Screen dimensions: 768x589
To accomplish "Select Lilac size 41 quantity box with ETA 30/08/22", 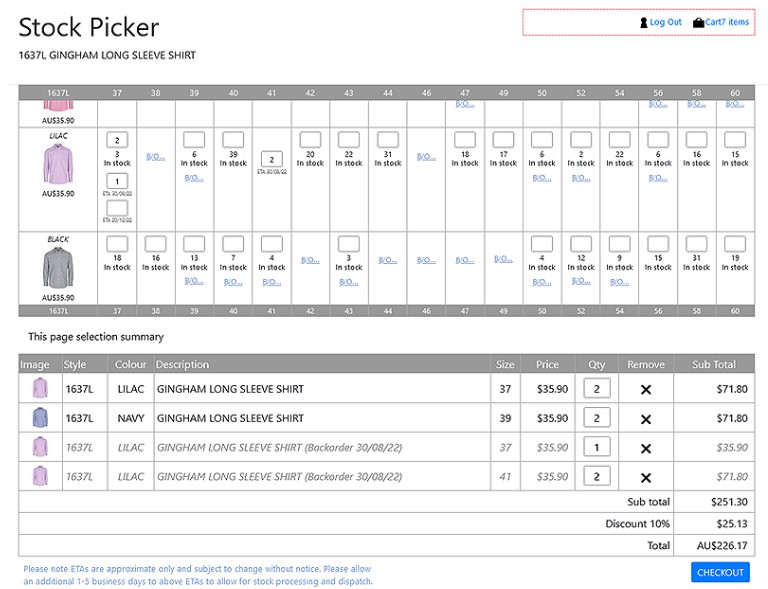I will tap(271, 158).
